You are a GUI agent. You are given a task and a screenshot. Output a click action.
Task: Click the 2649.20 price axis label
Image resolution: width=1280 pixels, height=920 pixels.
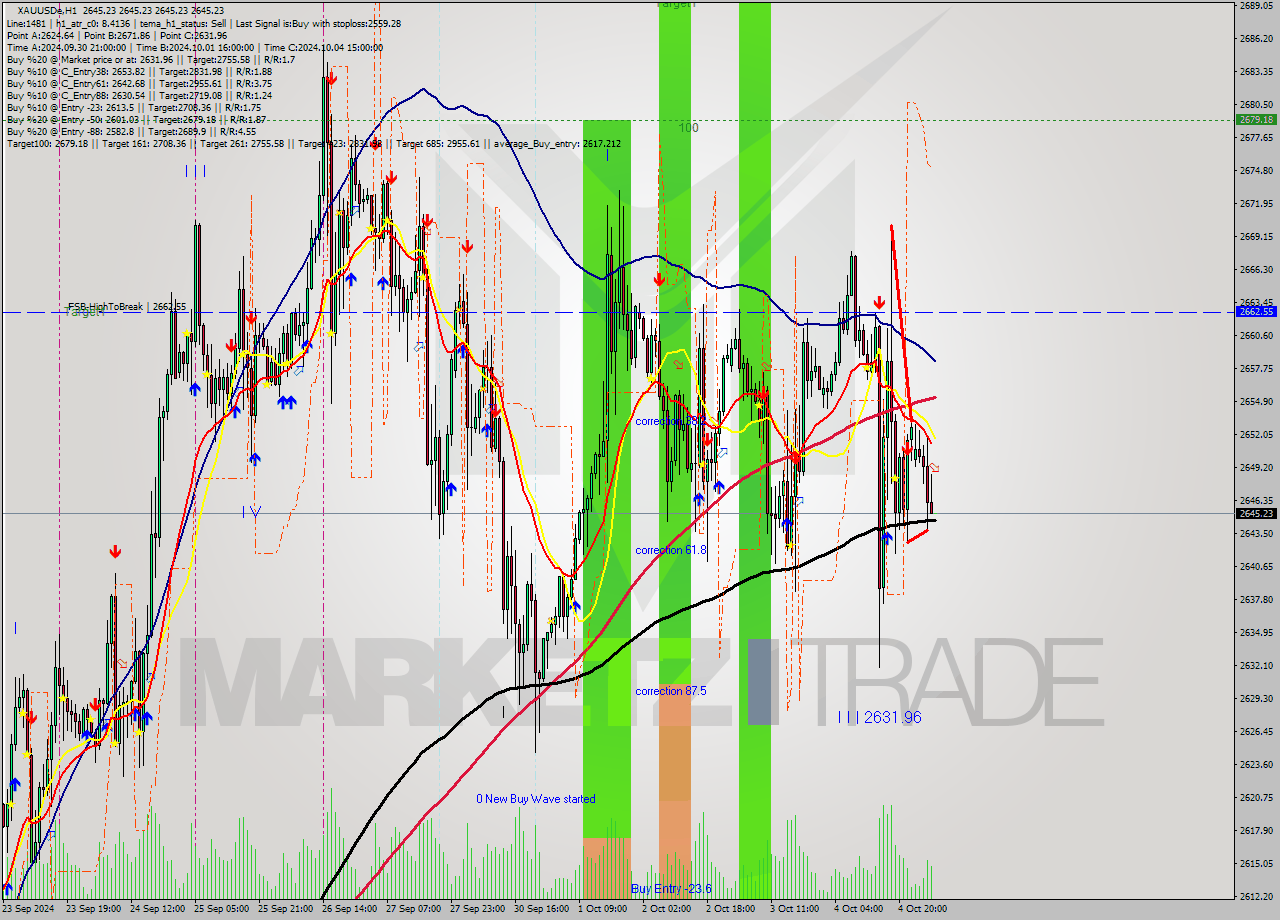point(1256,468)
